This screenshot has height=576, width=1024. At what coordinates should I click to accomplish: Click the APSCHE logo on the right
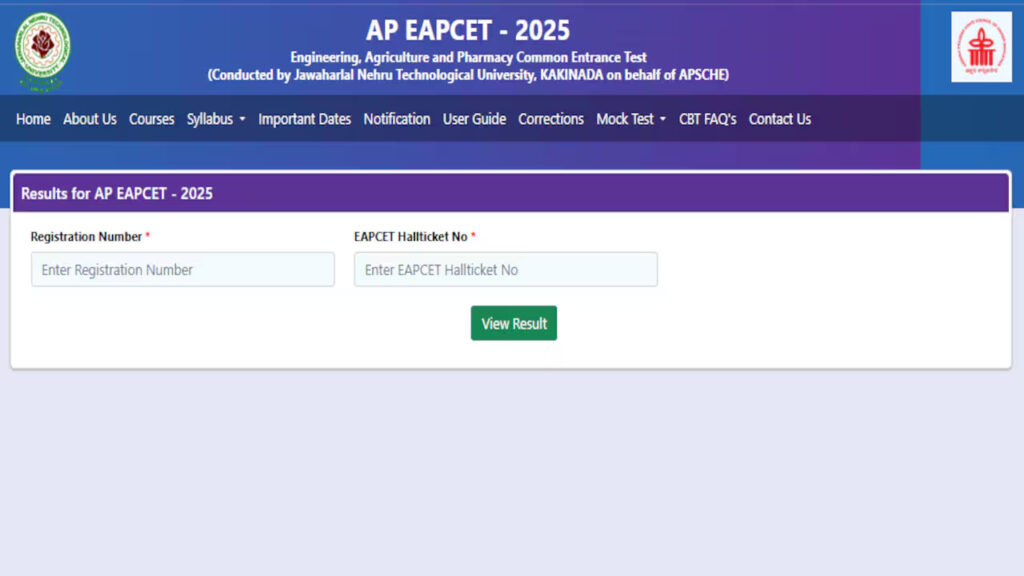coord(980,47)
